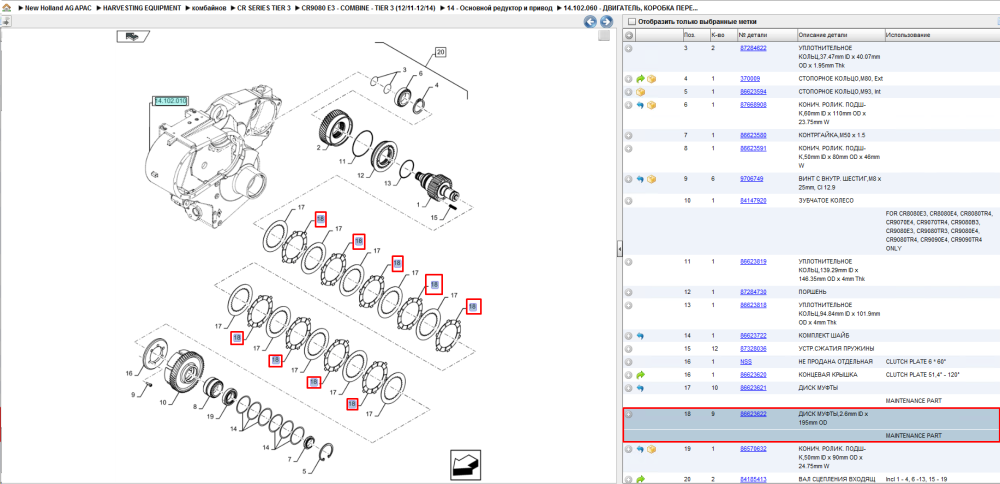Open the previous diagram with back arrow
Viewport: 1000px width, 484px height.
[x=591, y=22]
